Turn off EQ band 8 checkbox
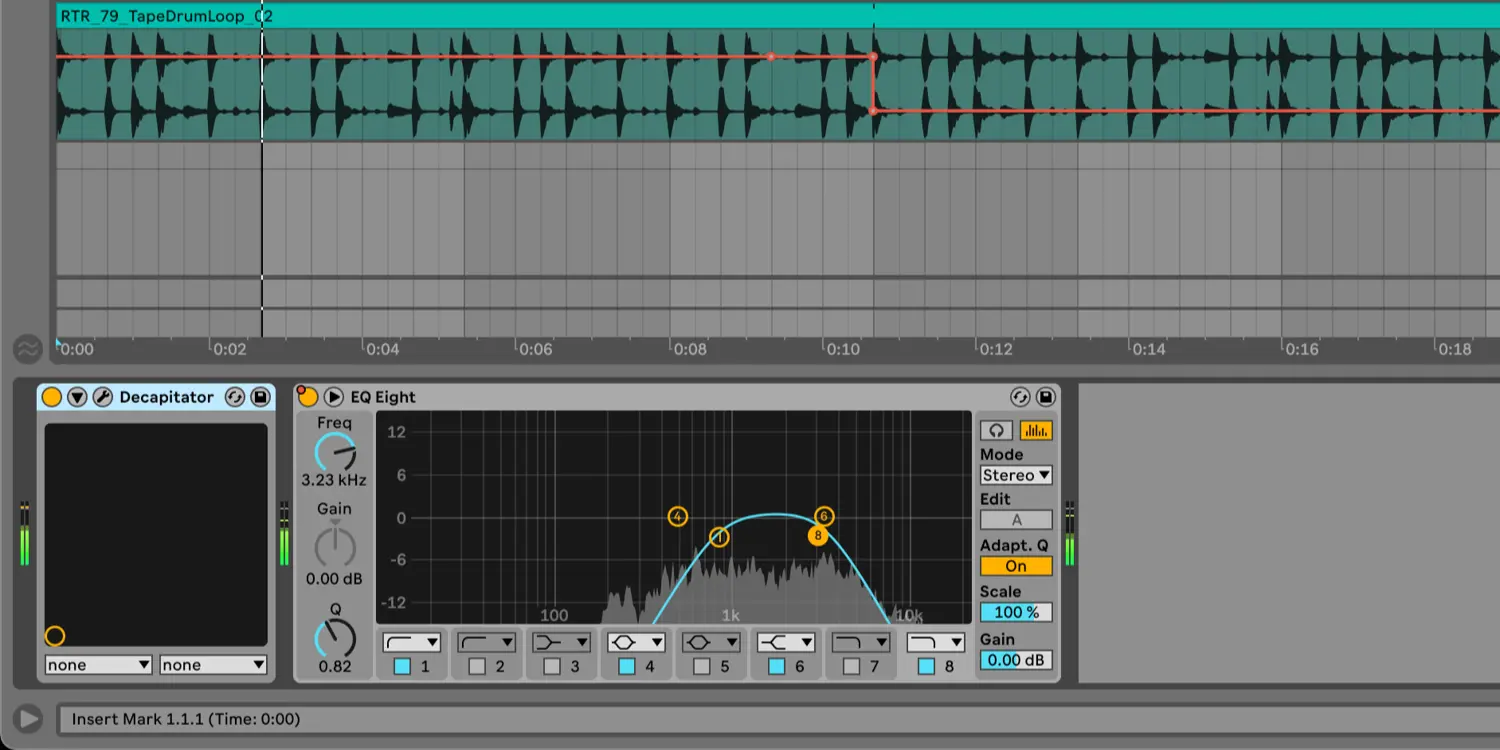Image resolution: width=1500 pixels, height=750 pixels. pyautogui.click(x=927, y=666)
